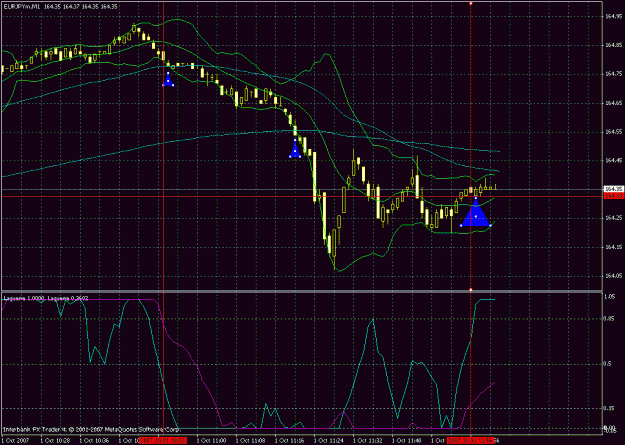Viewport: 625px width, 445px height.
Task: Click the 1 Oct 11:40 time label
Action: click(x=405, y=441)
